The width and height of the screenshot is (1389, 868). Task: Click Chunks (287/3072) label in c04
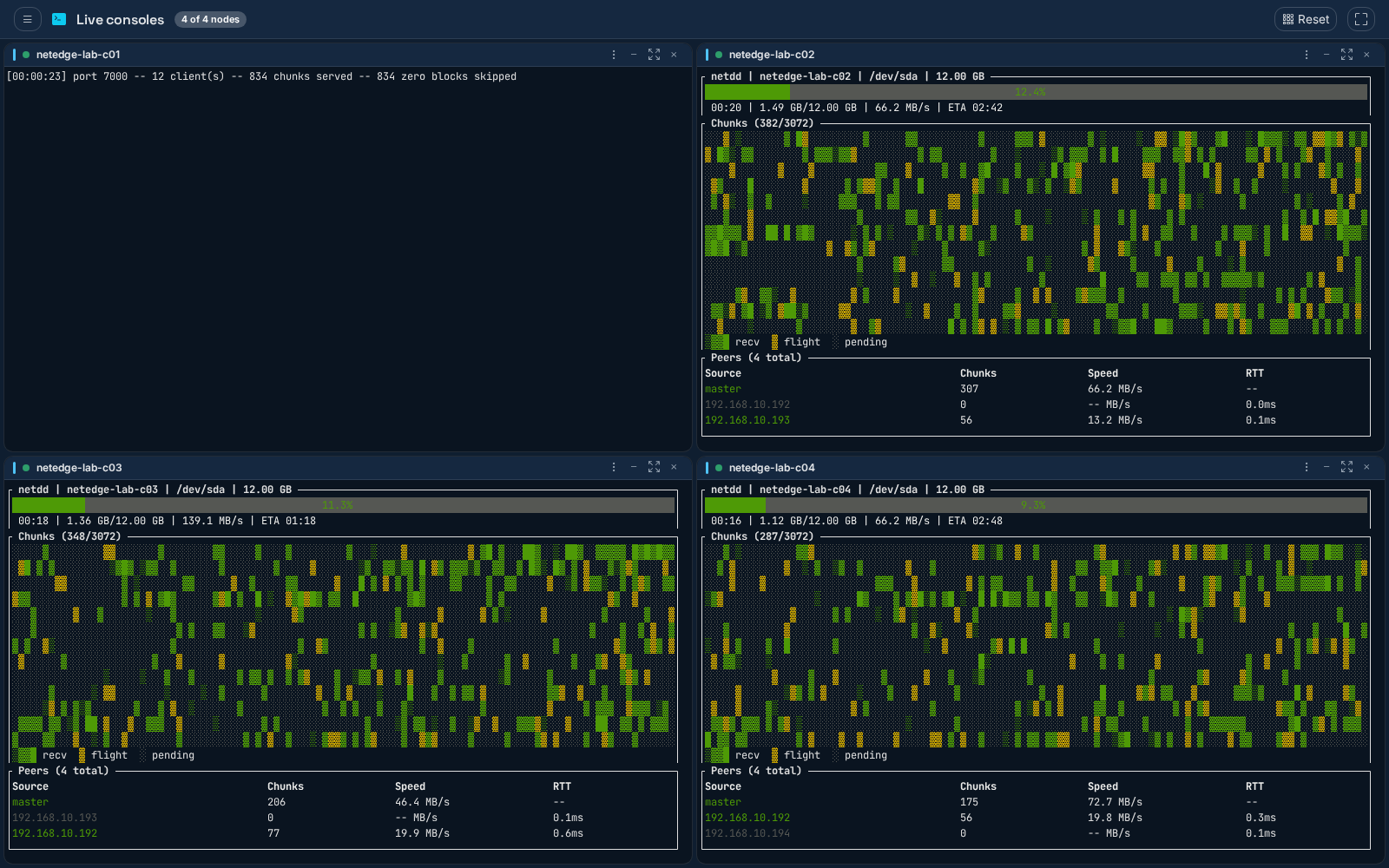coord(762,536)
